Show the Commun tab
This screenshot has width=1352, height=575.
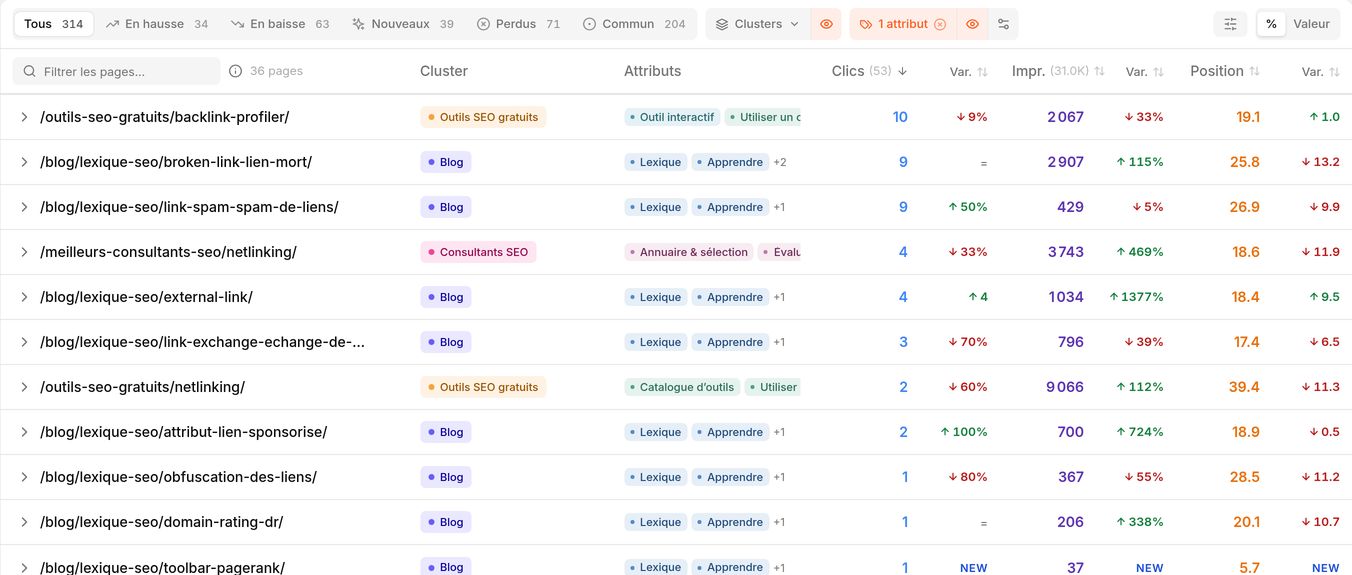[x=634, y=24]
